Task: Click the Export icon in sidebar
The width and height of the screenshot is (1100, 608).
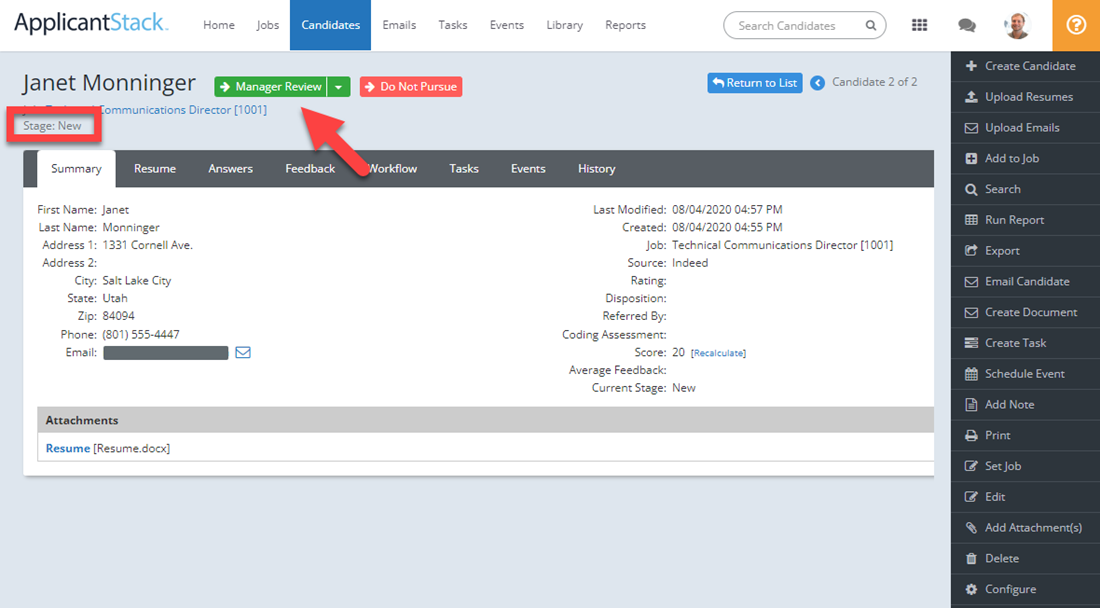Action: [971, 250]
